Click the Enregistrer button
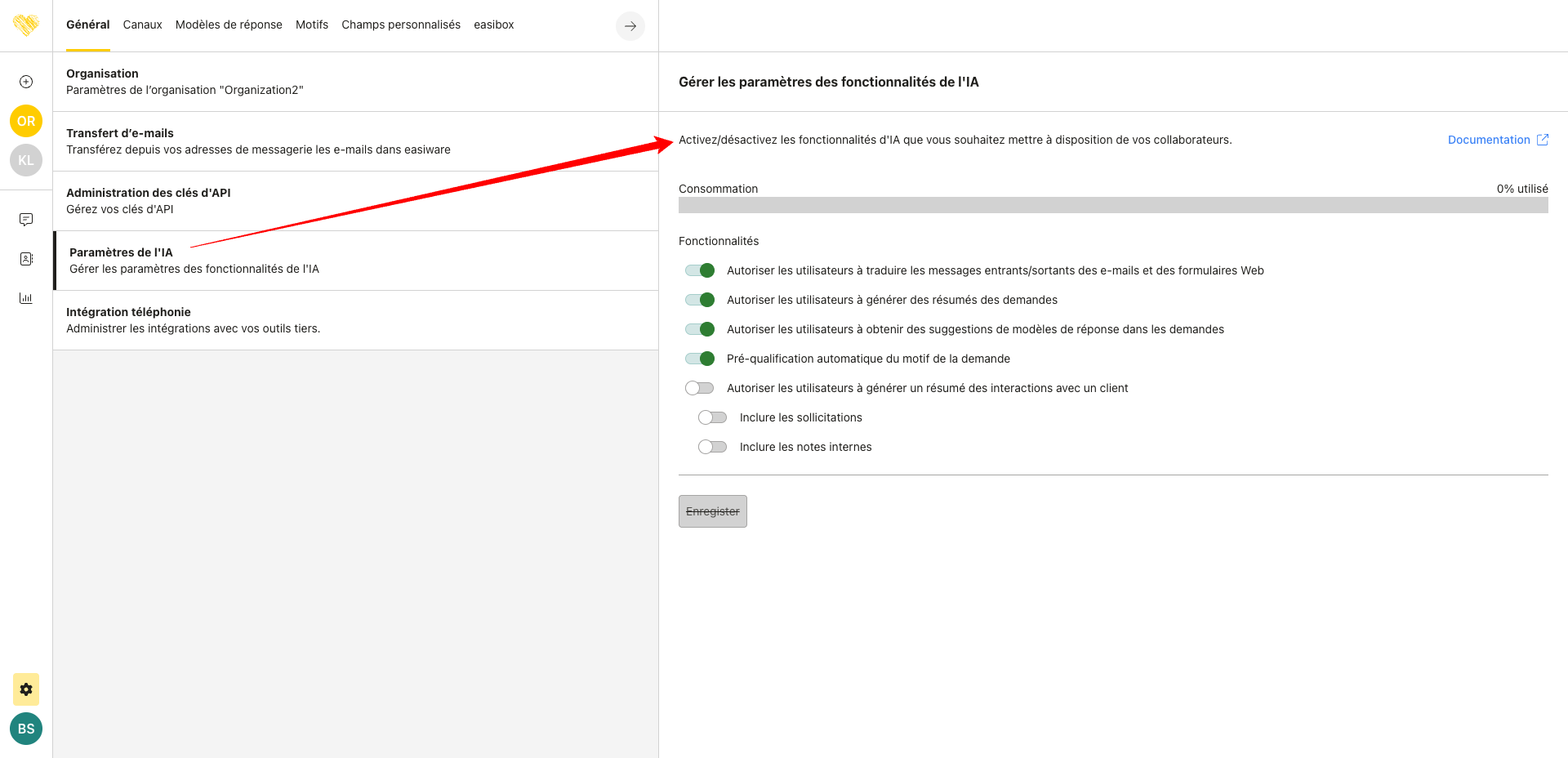1568x758 pixels. (712, 511)
